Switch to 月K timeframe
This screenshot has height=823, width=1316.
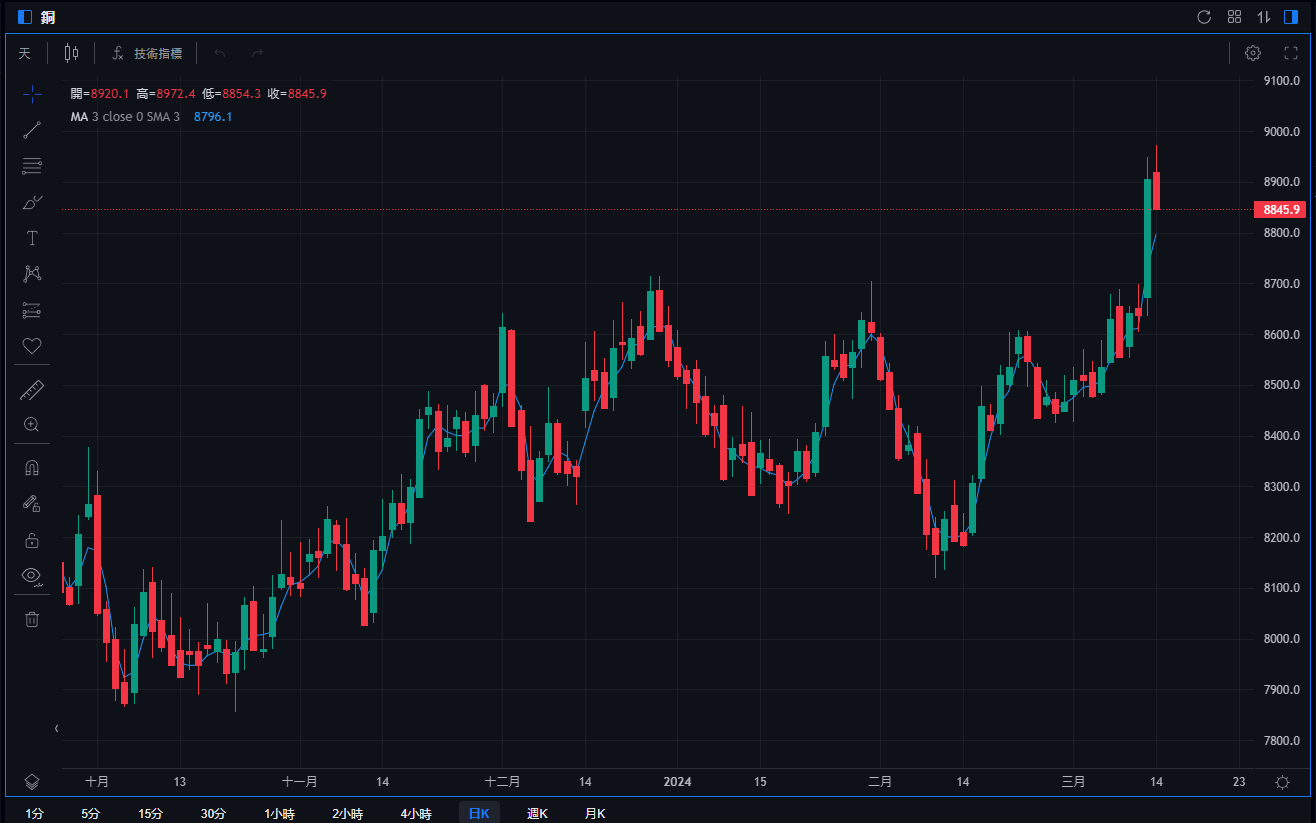(x=595, y=813)
